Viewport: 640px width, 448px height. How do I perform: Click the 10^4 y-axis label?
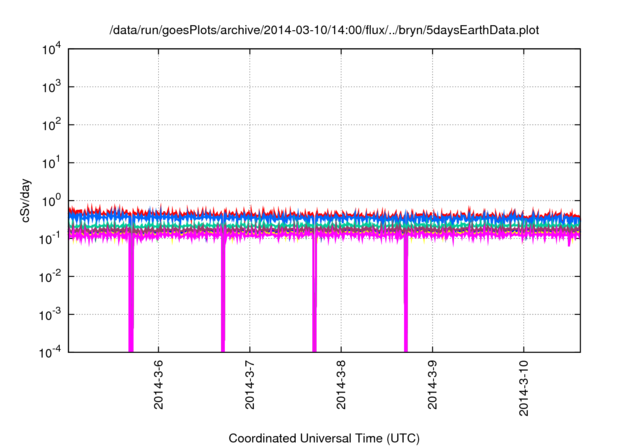[52, 50]
